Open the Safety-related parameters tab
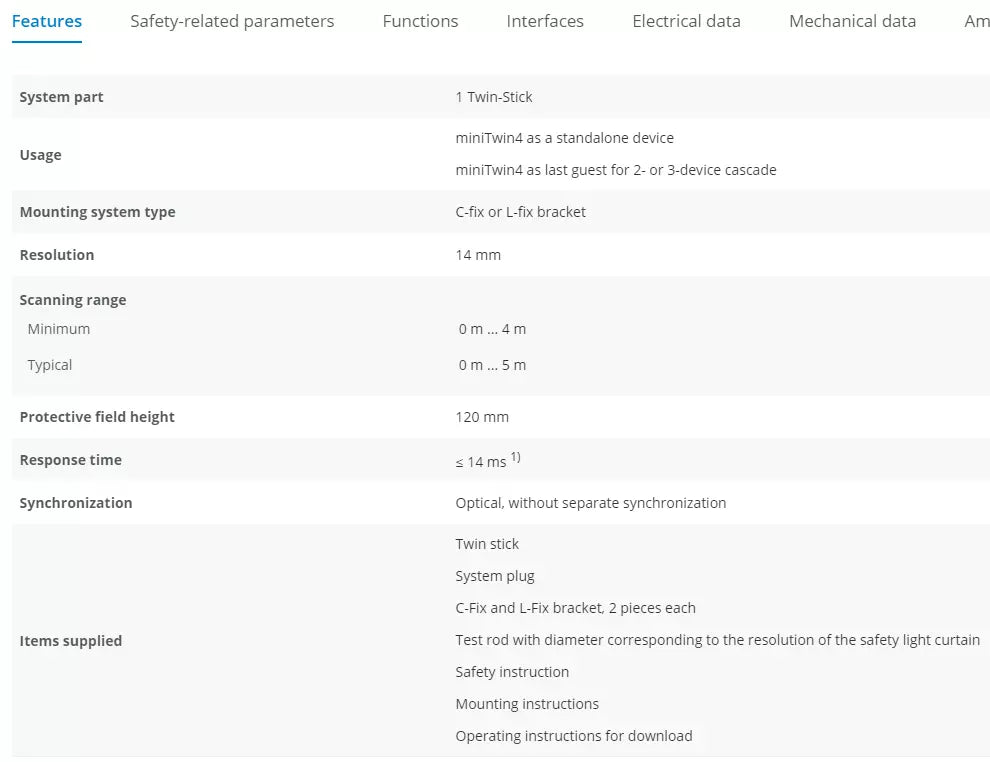 click(x=232, y=21)
